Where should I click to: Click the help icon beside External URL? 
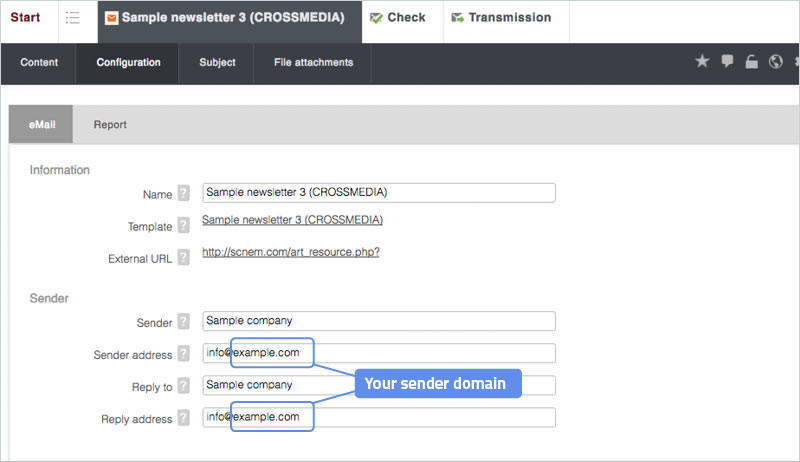tap(183, 259)
